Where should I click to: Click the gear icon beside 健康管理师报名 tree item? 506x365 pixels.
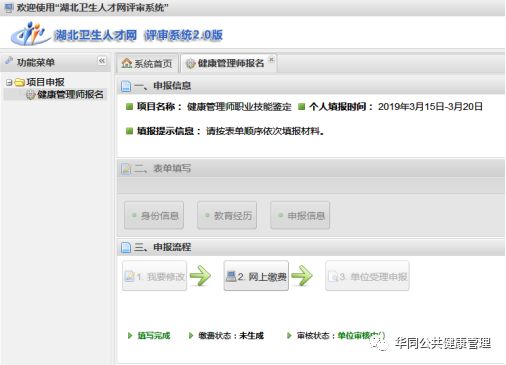coord(30,95)
